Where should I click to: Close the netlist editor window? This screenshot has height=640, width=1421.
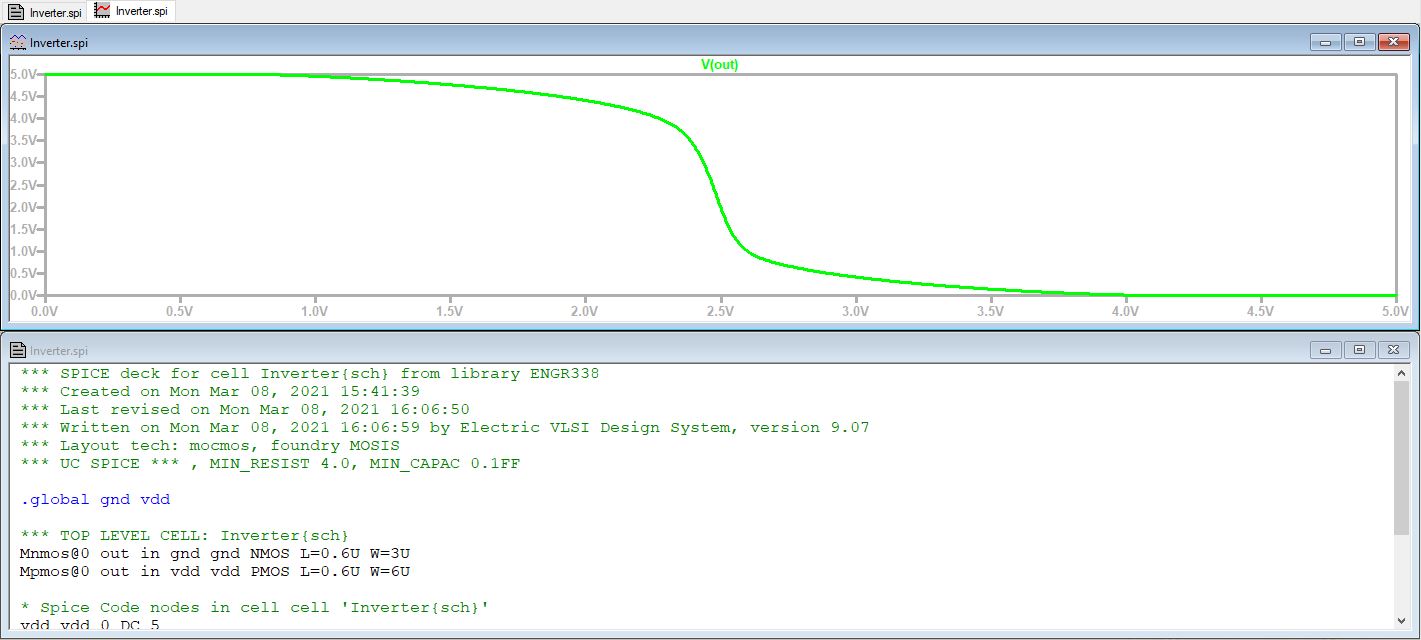[x=1393, y=350]
